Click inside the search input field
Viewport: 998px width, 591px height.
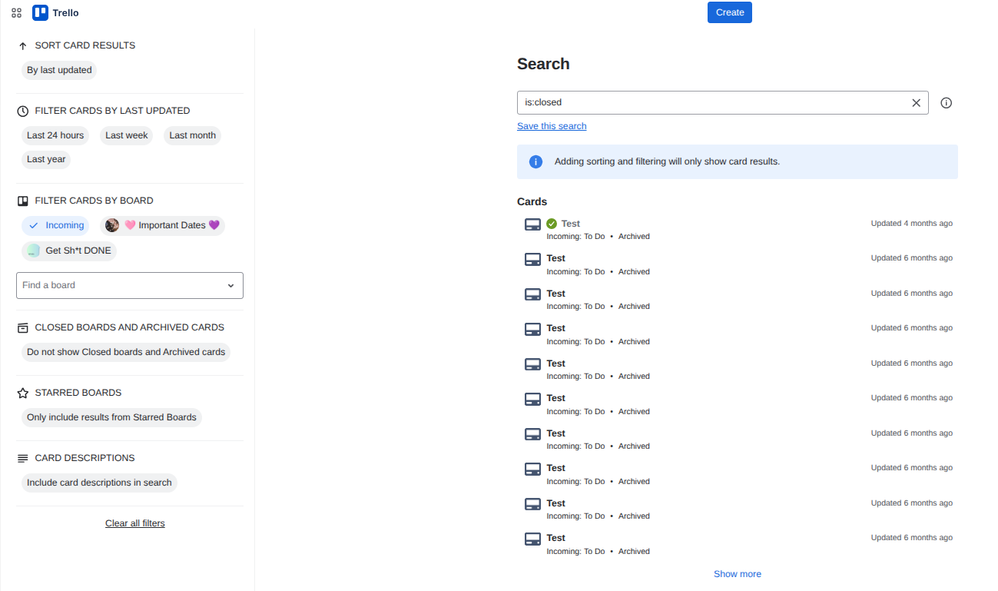point(700,102)
